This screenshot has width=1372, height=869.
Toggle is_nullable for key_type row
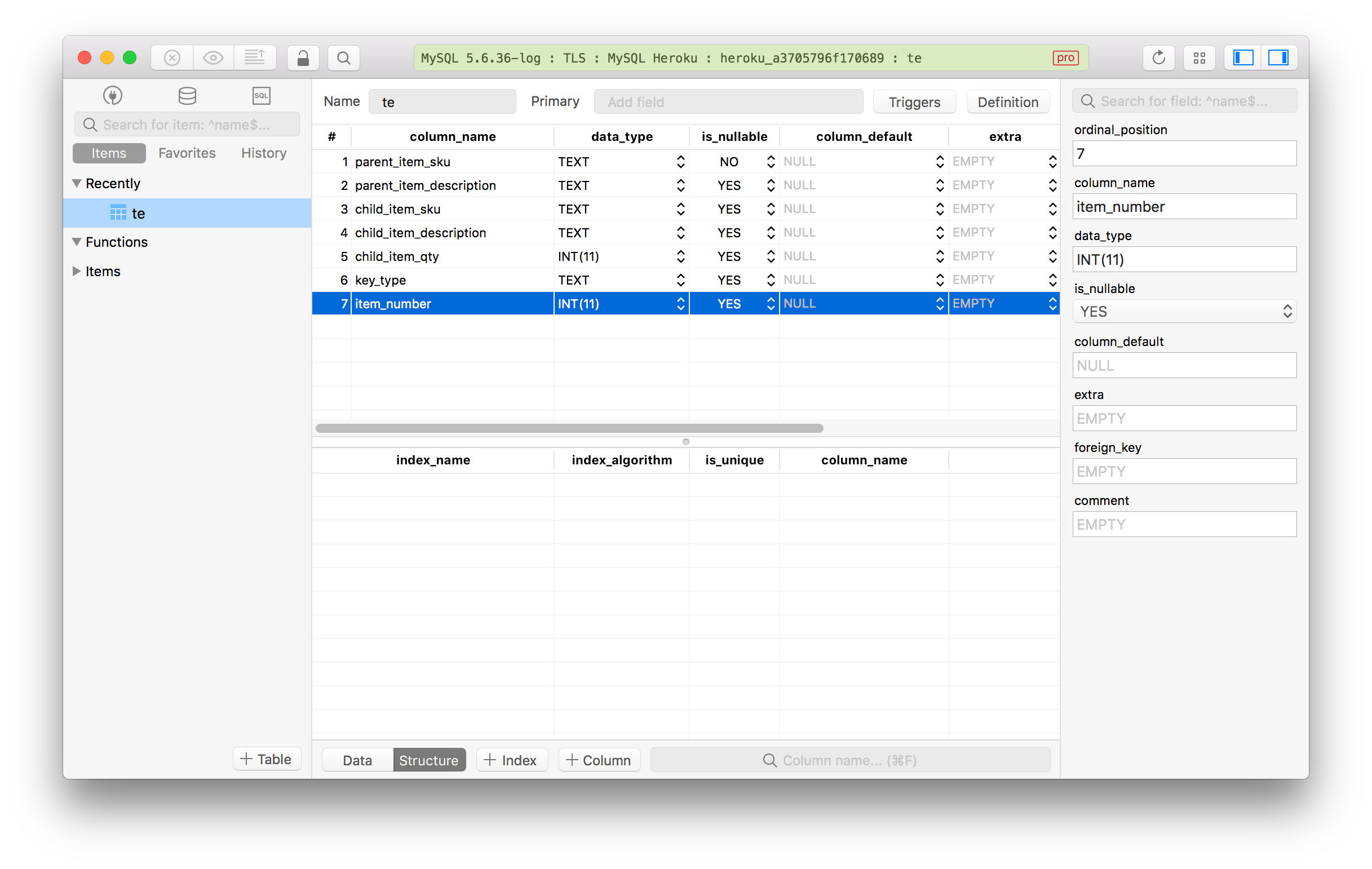pyautogui.click(x=770, y=279)
